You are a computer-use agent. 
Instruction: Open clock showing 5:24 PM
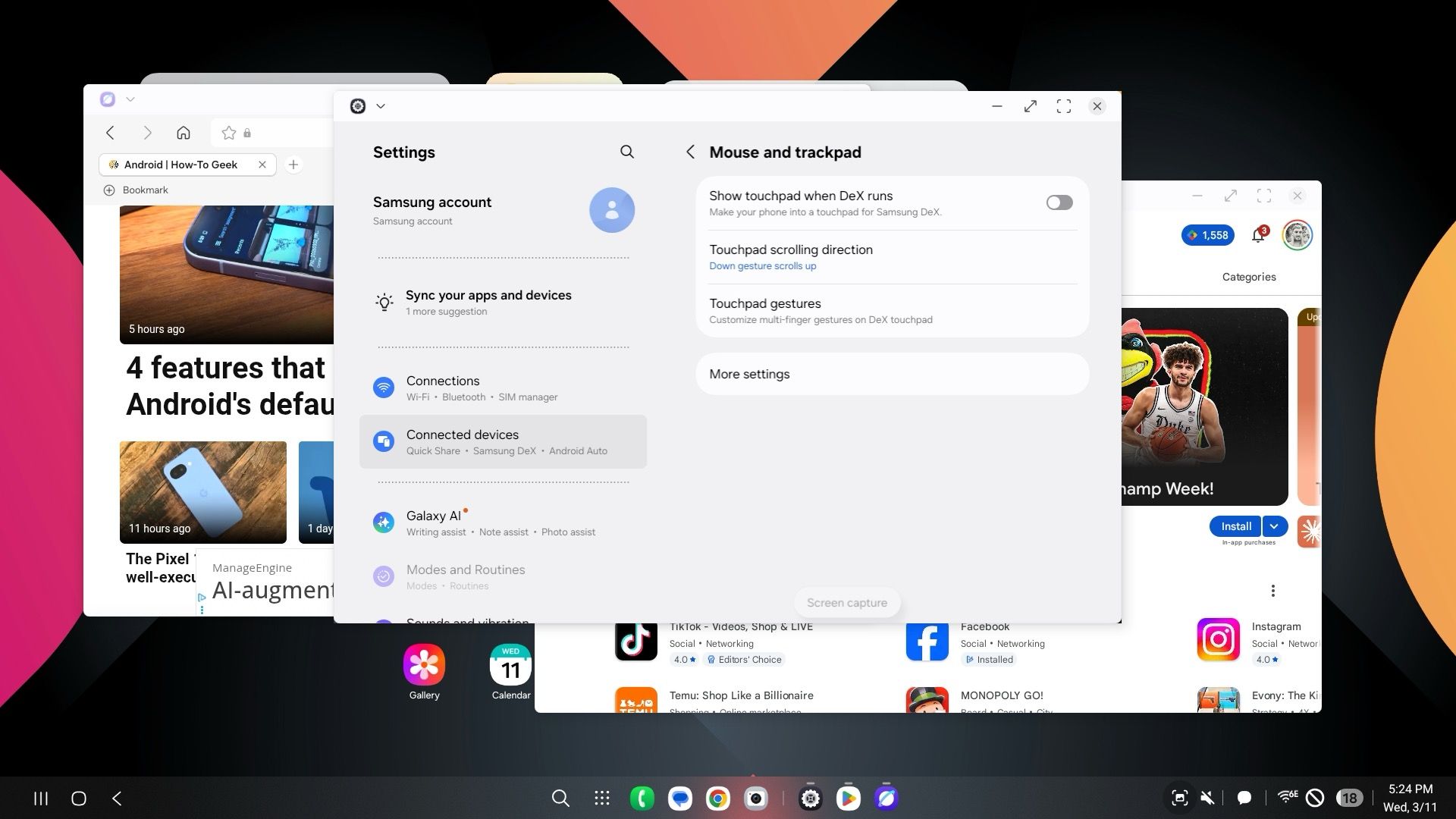pos(1410,789)
